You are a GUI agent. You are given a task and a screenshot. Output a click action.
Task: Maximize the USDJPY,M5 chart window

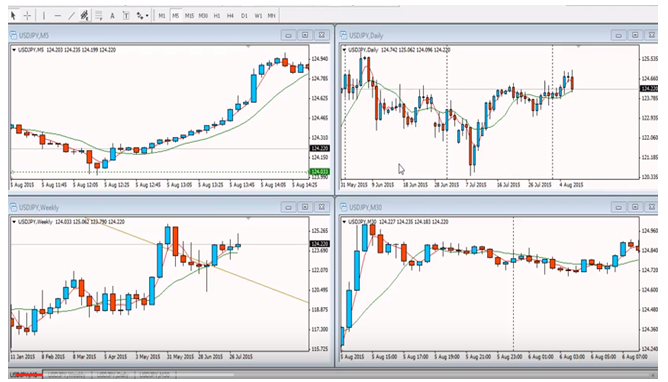[305, 35]
